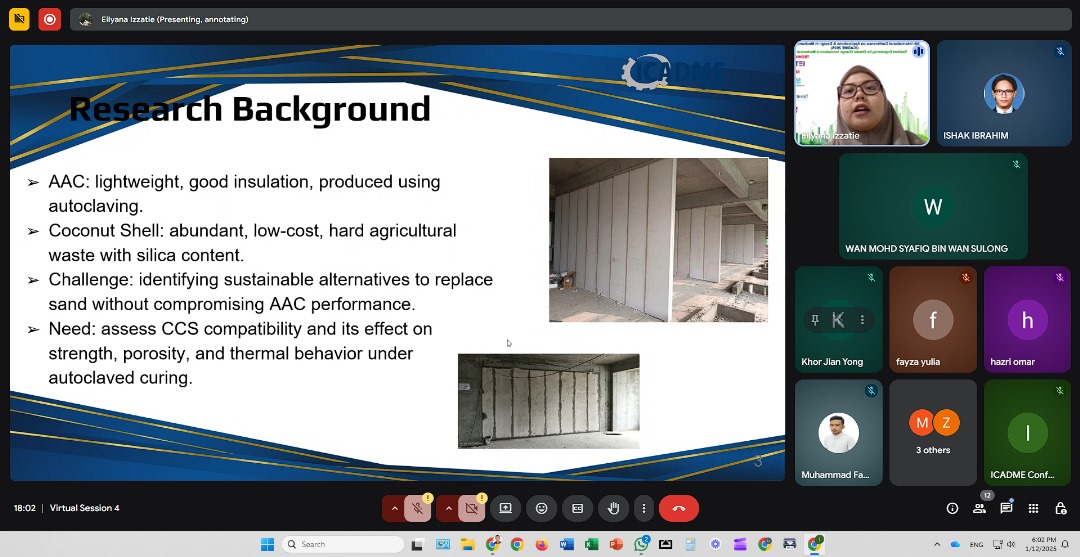Show hidden icons in system tray
The image size is (1080, 557).
click(936, 544)
